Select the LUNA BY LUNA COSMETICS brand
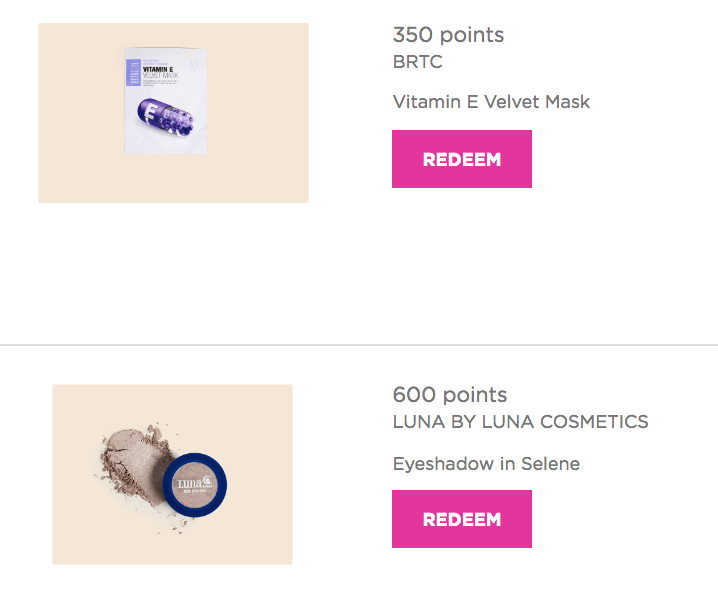This screenshot has height=610, width=718. click(520, 422)
